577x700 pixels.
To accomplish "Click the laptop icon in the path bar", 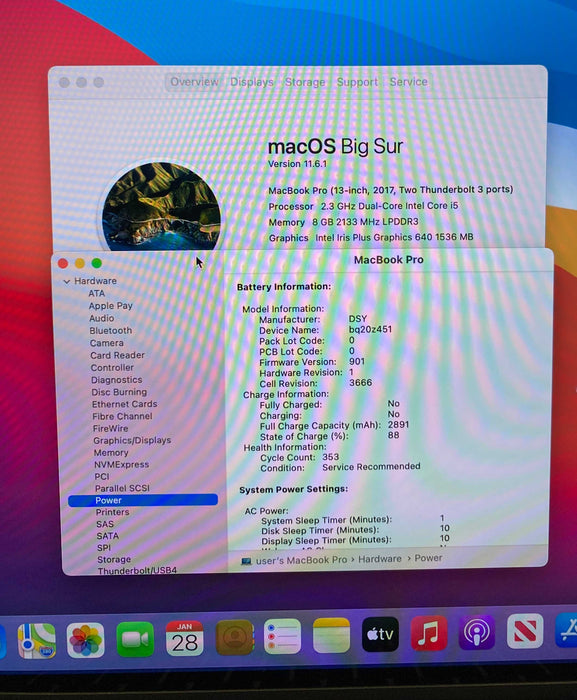I will click(246, 561).
